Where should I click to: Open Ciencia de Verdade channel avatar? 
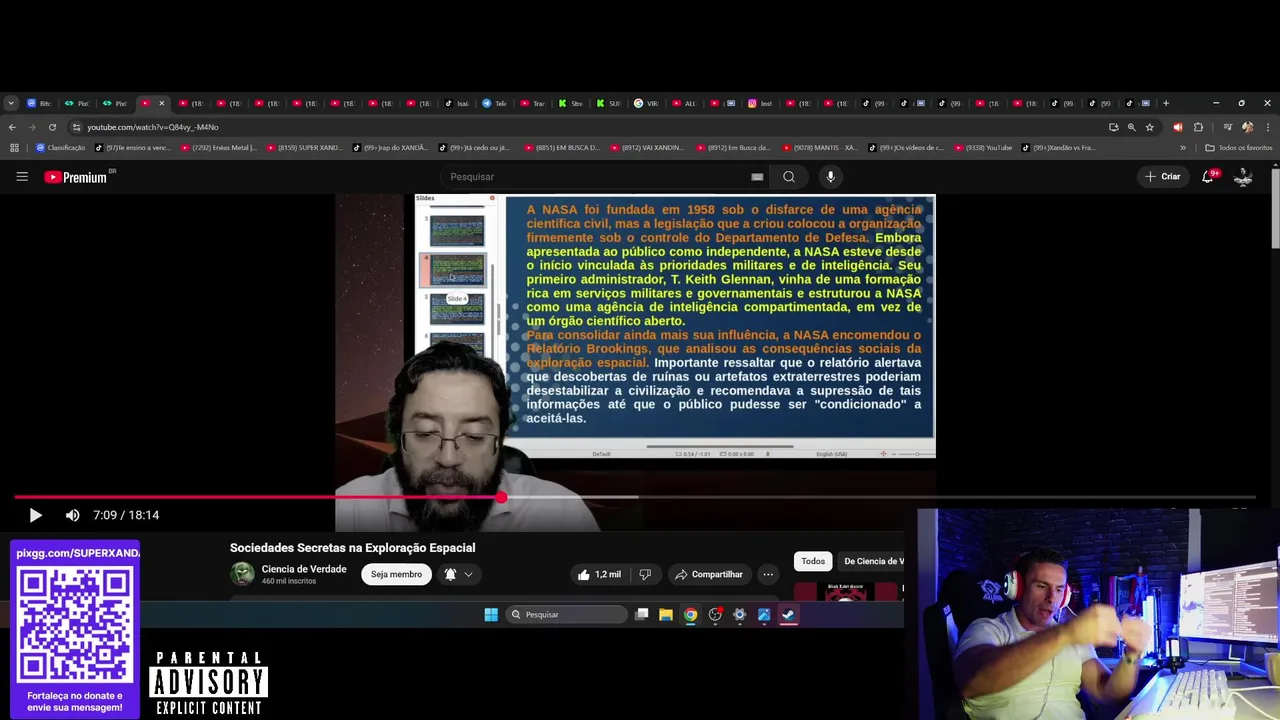click(242, 574)
